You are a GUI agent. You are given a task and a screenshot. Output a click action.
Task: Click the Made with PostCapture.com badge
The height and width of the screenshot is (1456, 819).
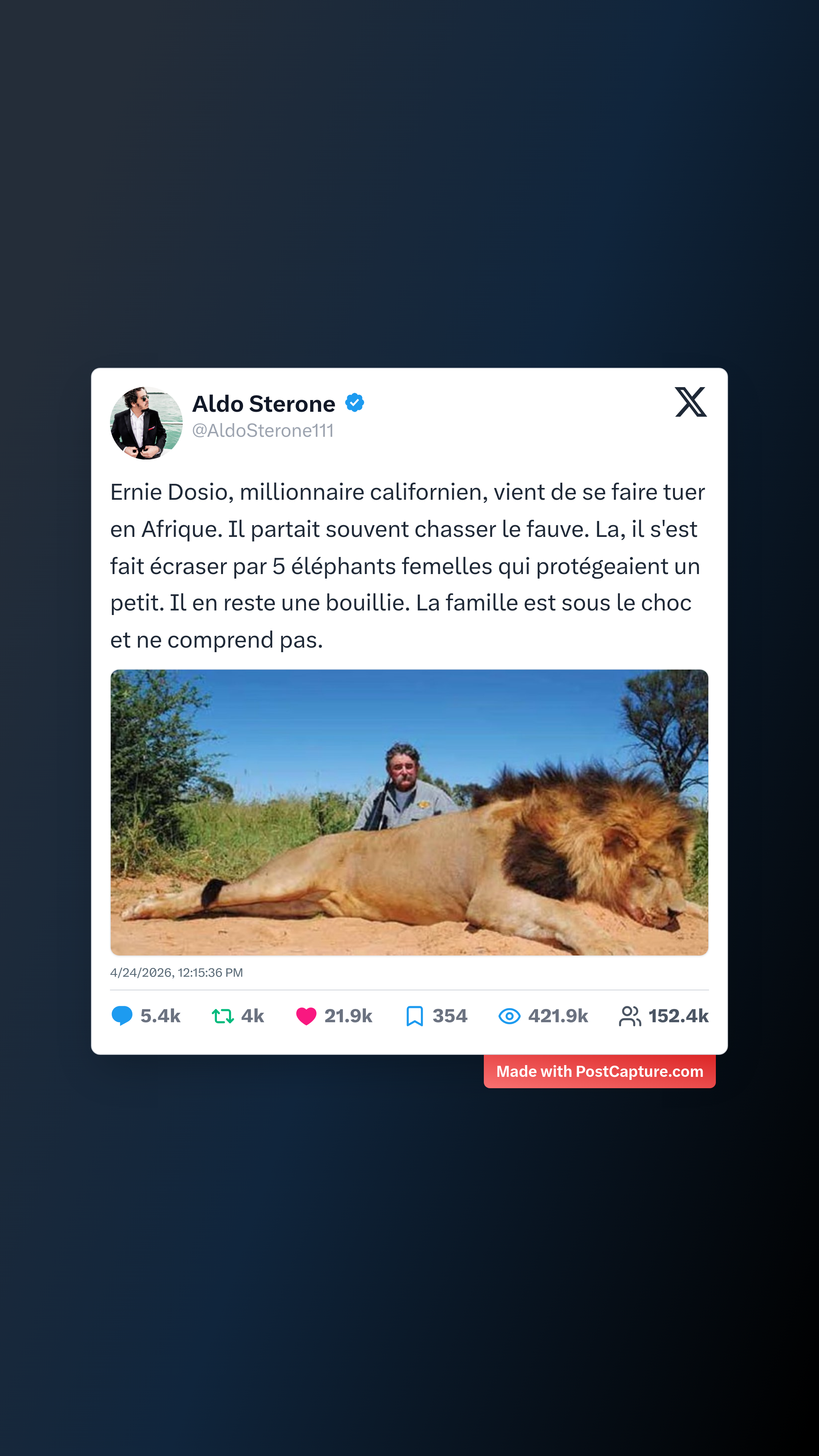tap(599, 1071)
